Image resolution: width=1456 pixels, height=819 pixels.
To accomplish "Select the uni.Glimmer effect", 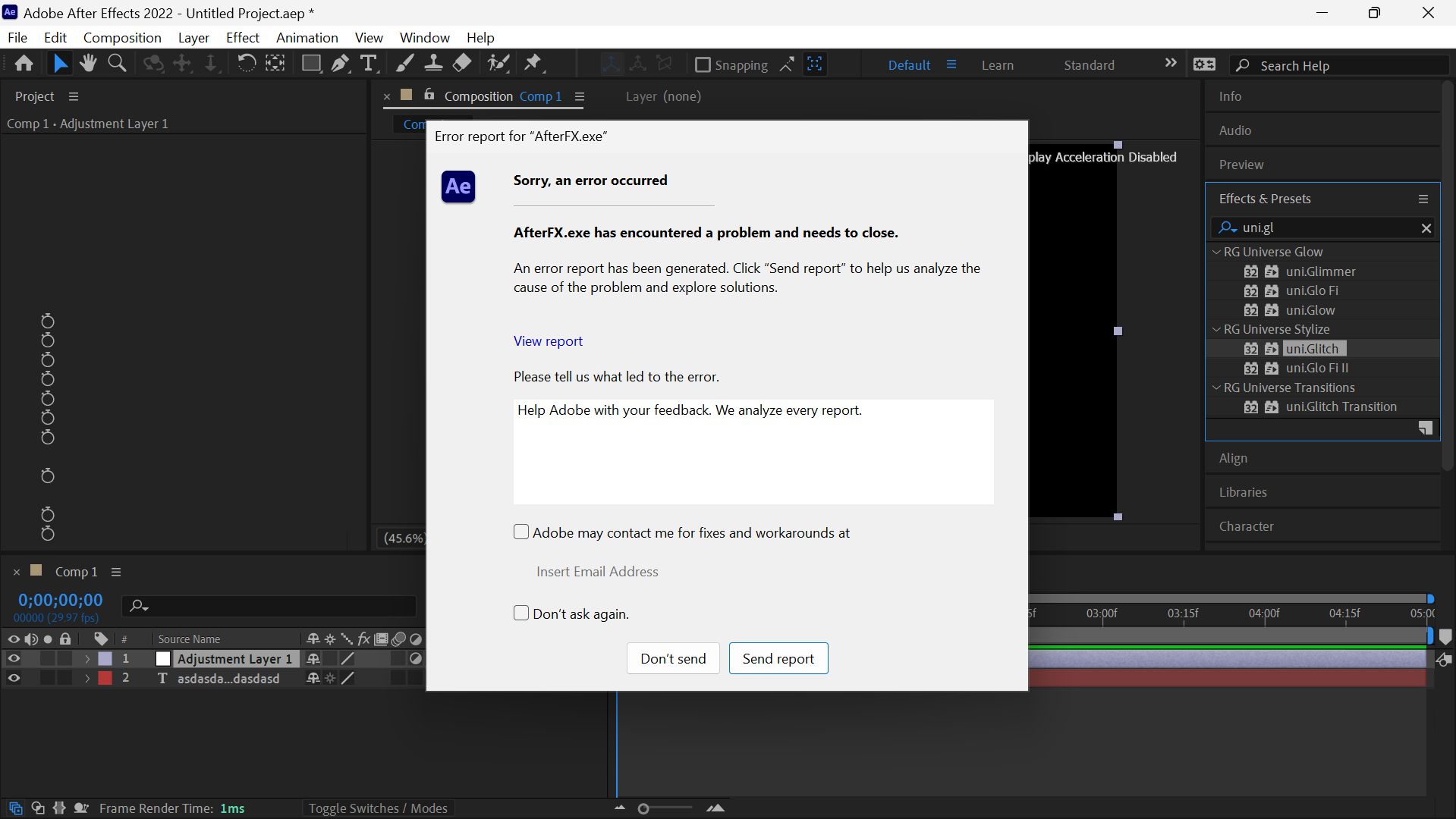I will pyautogui.click(x=1321, y=271).
